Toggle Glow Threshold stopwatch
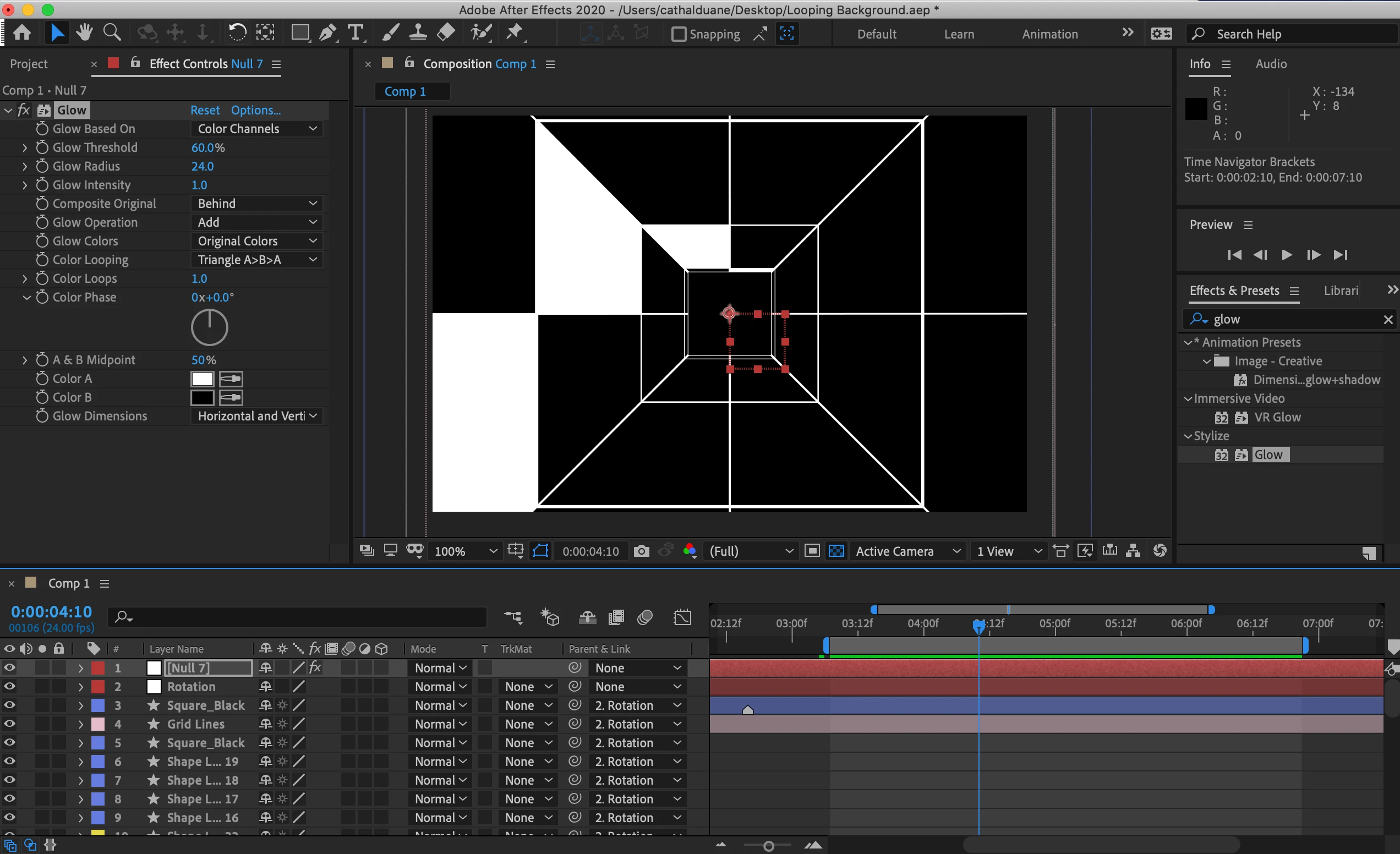Screen dimensions: 1400x854 (42, 147)
